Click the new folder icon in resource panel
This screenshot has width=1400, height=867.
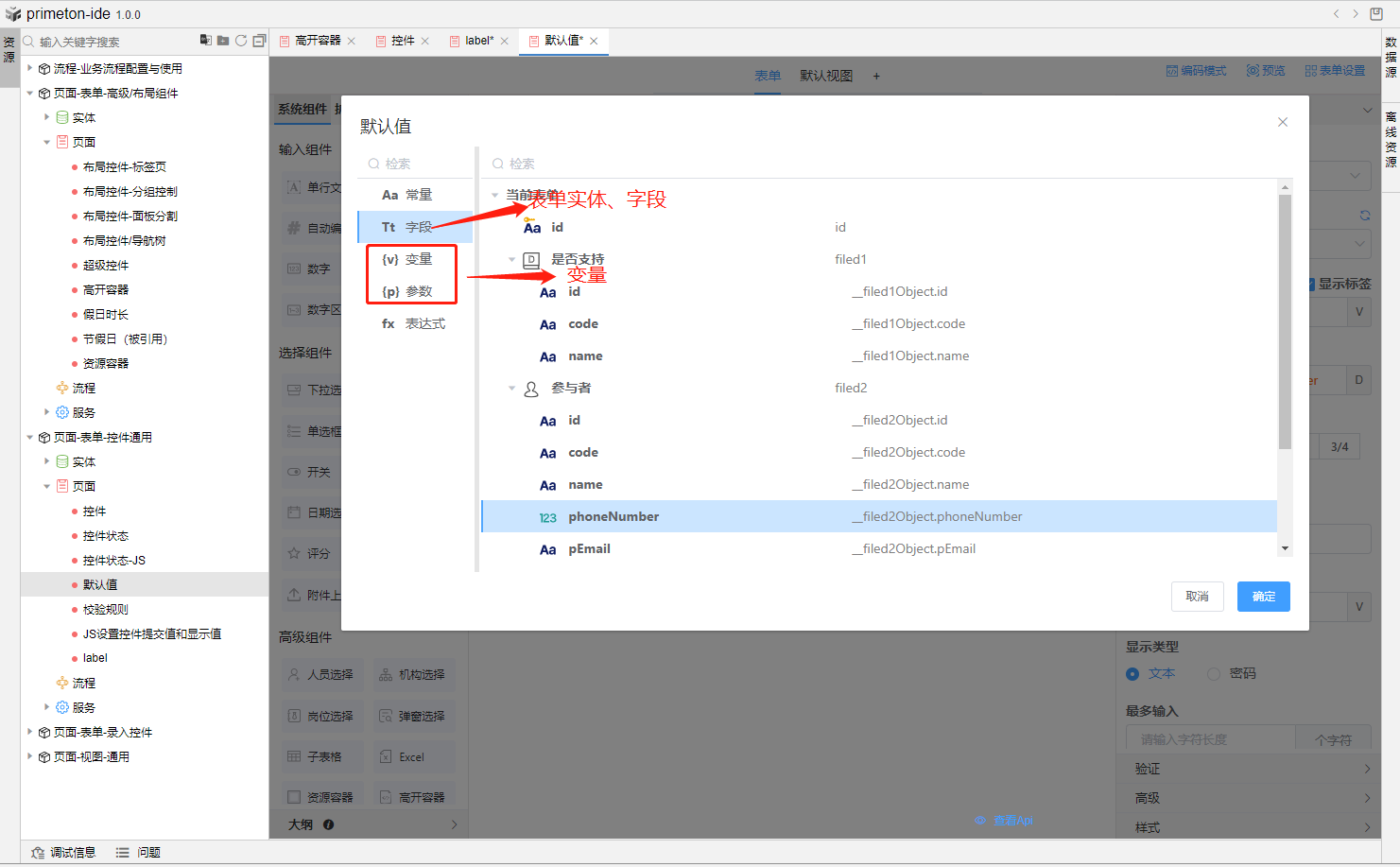(x=223, y=41)
